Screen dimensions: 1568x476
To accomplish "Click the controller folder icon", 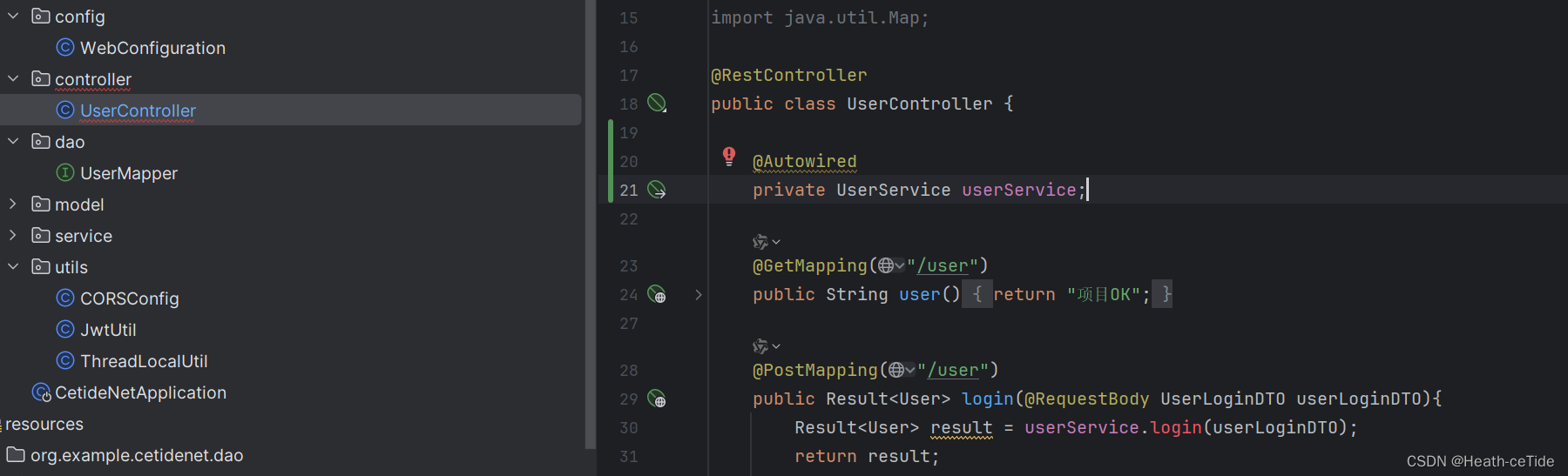I will tap(41, 78).
